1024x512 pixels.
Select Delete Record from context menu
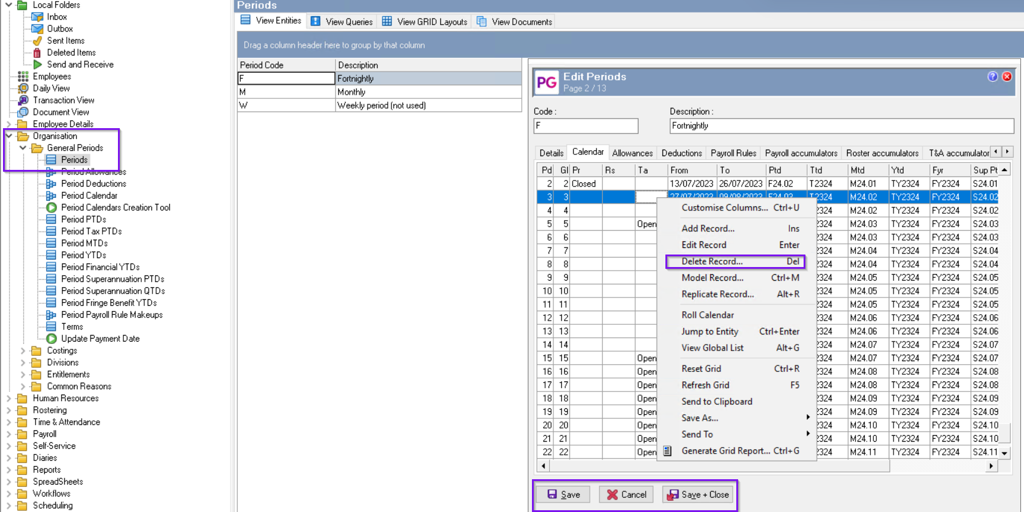point(712,262)
